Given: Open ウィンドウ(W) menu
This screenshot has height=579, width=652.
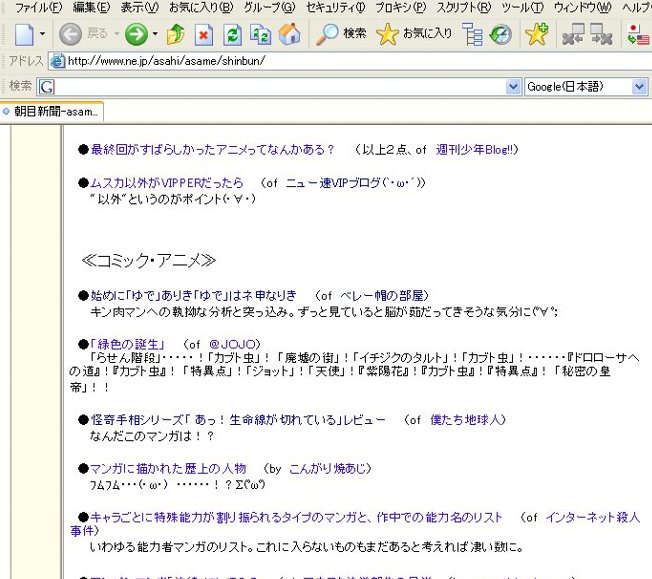Looking at the screenshot, I should [x=583, y=7].
